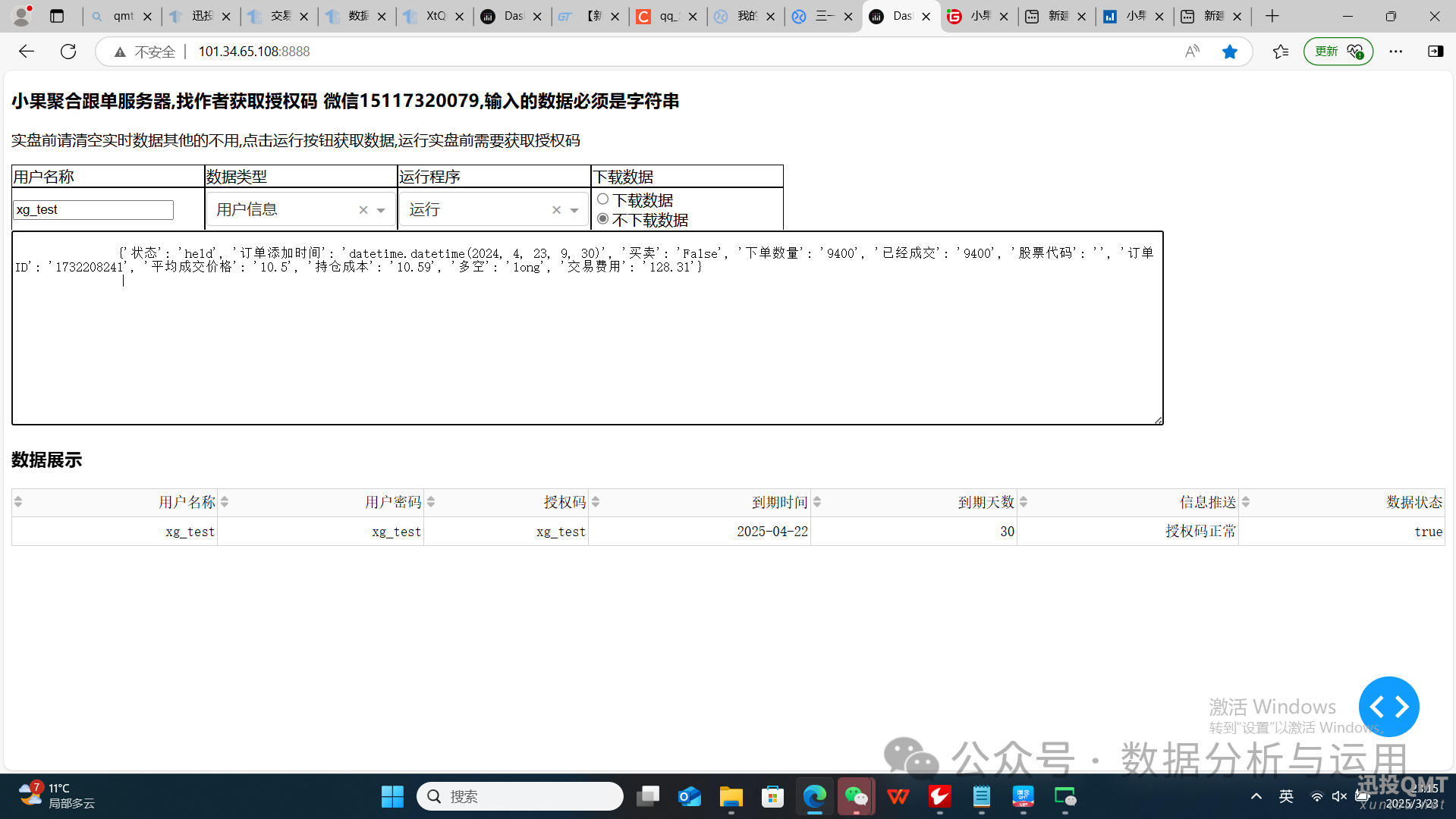1456x819 pixels.
Task: Open the tab actions menu icon
Action: pyautogui.click(x=57, y=16)
